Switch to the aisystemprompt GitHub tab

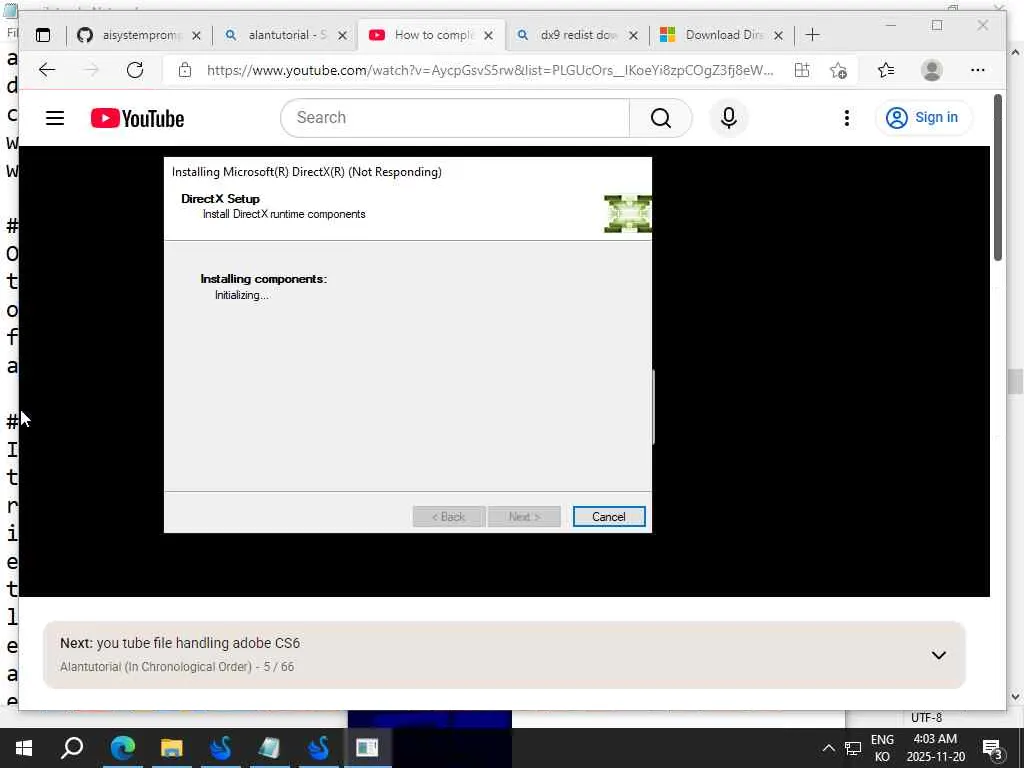(139, 35)
